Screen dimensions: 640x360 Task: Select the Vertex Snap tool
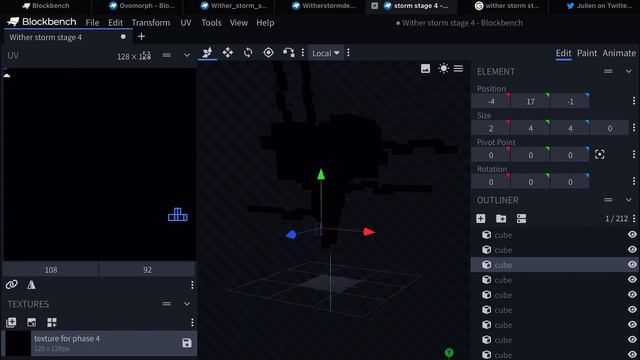point(288,53)
